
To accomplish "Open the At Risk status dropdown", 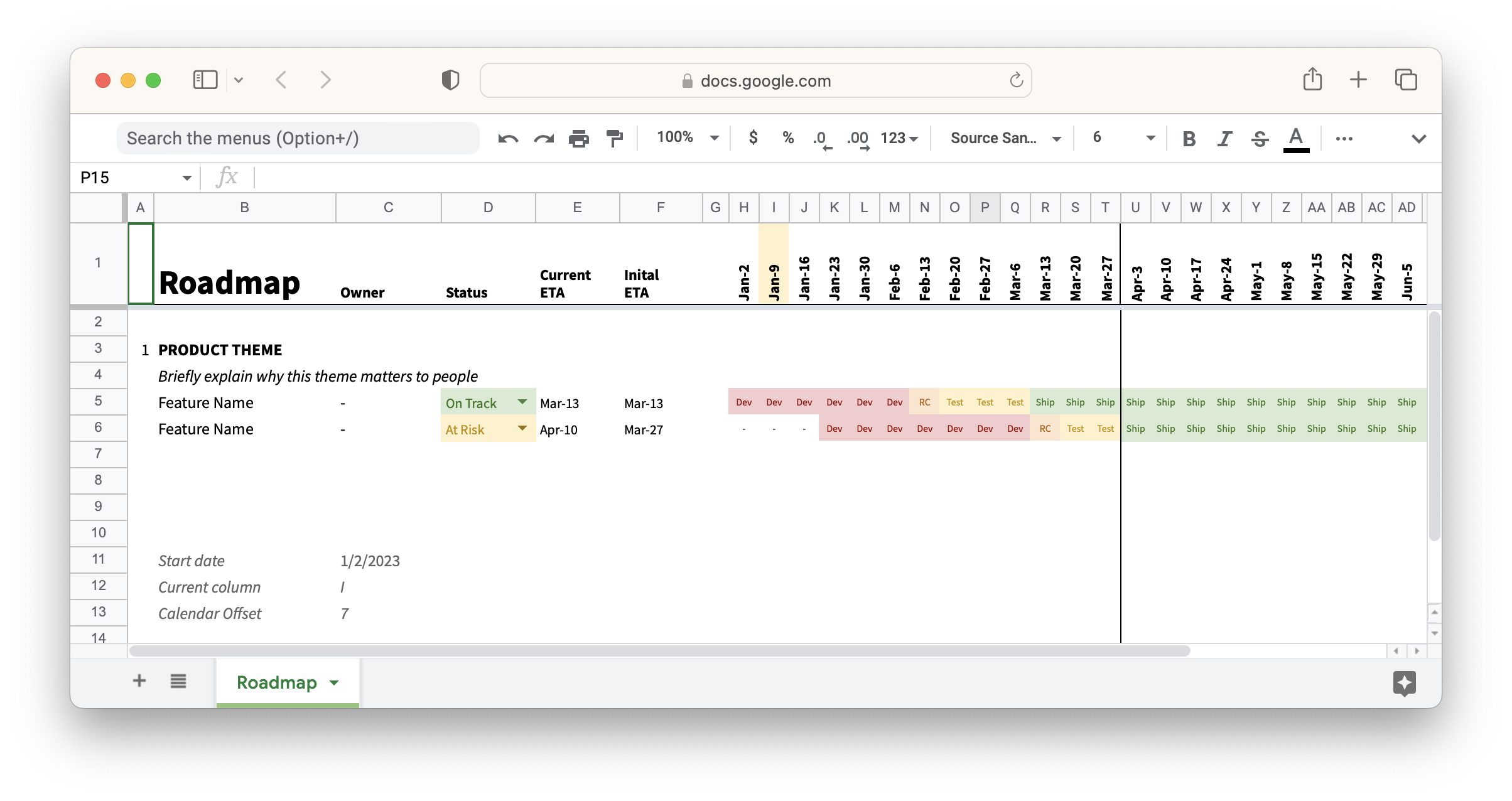I will pos(521,429).
